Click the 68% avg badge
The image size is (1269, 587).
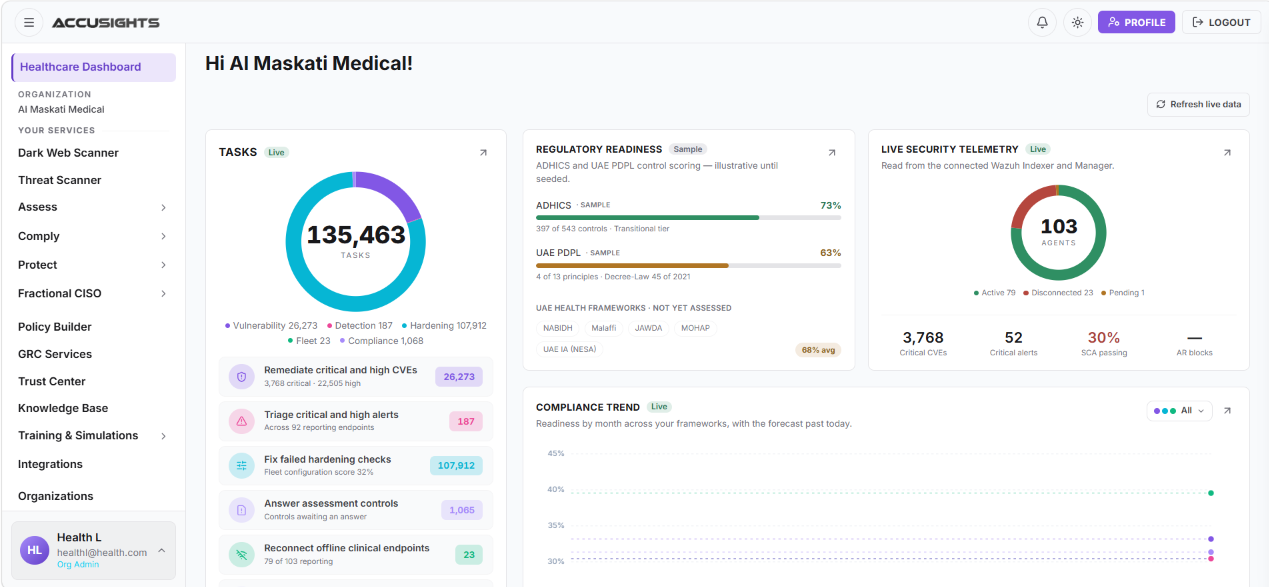(819, 350)
